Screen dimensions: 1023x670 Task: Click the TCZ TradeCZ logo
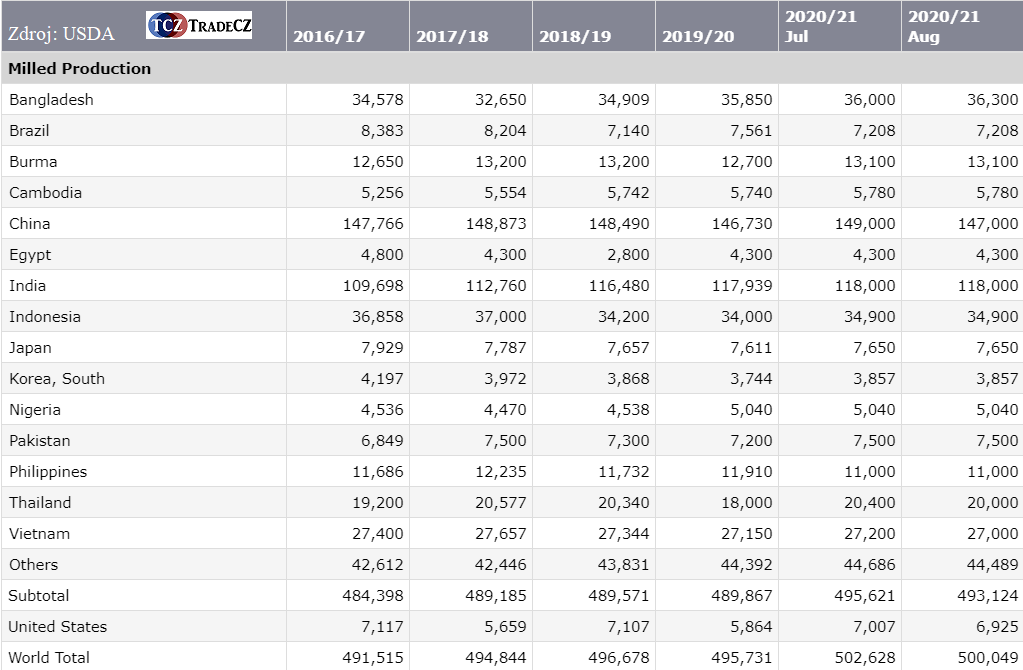[x=199, y=26]
